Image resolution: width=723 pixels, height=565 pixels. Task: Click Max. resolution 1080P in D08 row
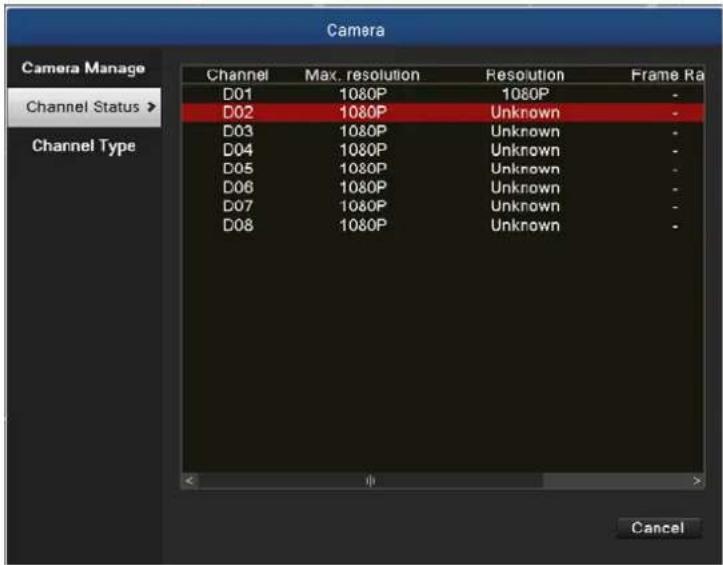coord(363,225)
